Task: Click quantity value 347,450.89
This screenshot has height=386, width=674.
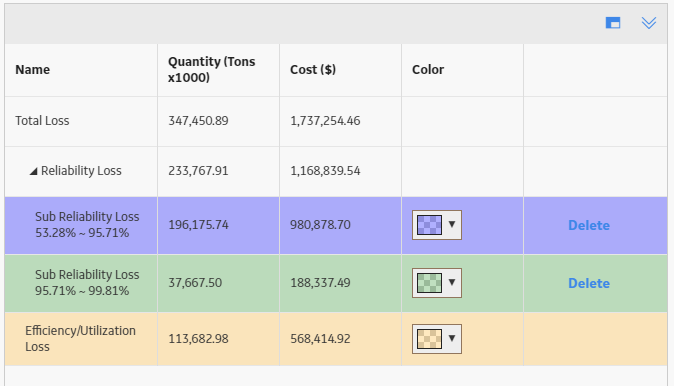Action: point(198,121)
